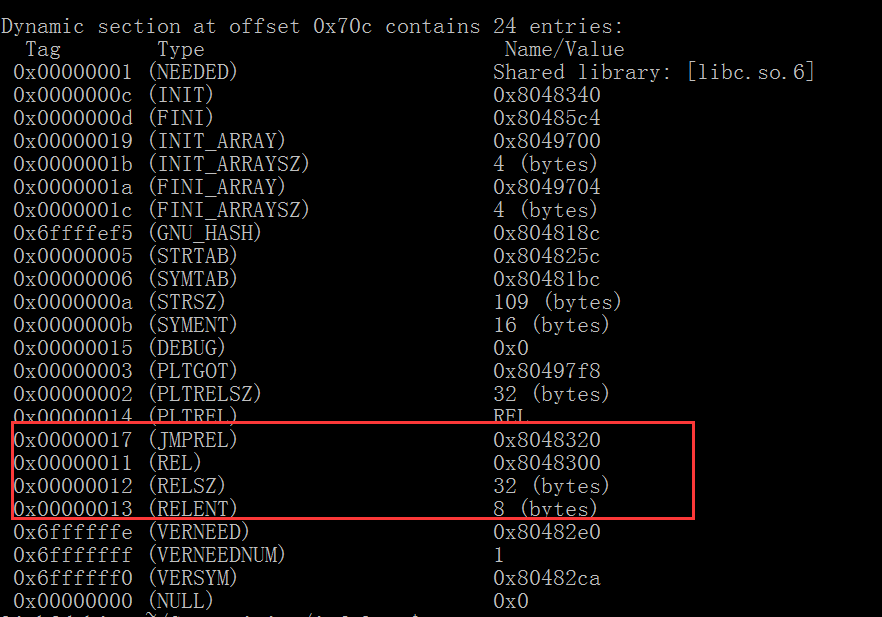Select the STRSZ 109 bytes value
The width and height of the screenshot is (882, 617).
point(557,303)
